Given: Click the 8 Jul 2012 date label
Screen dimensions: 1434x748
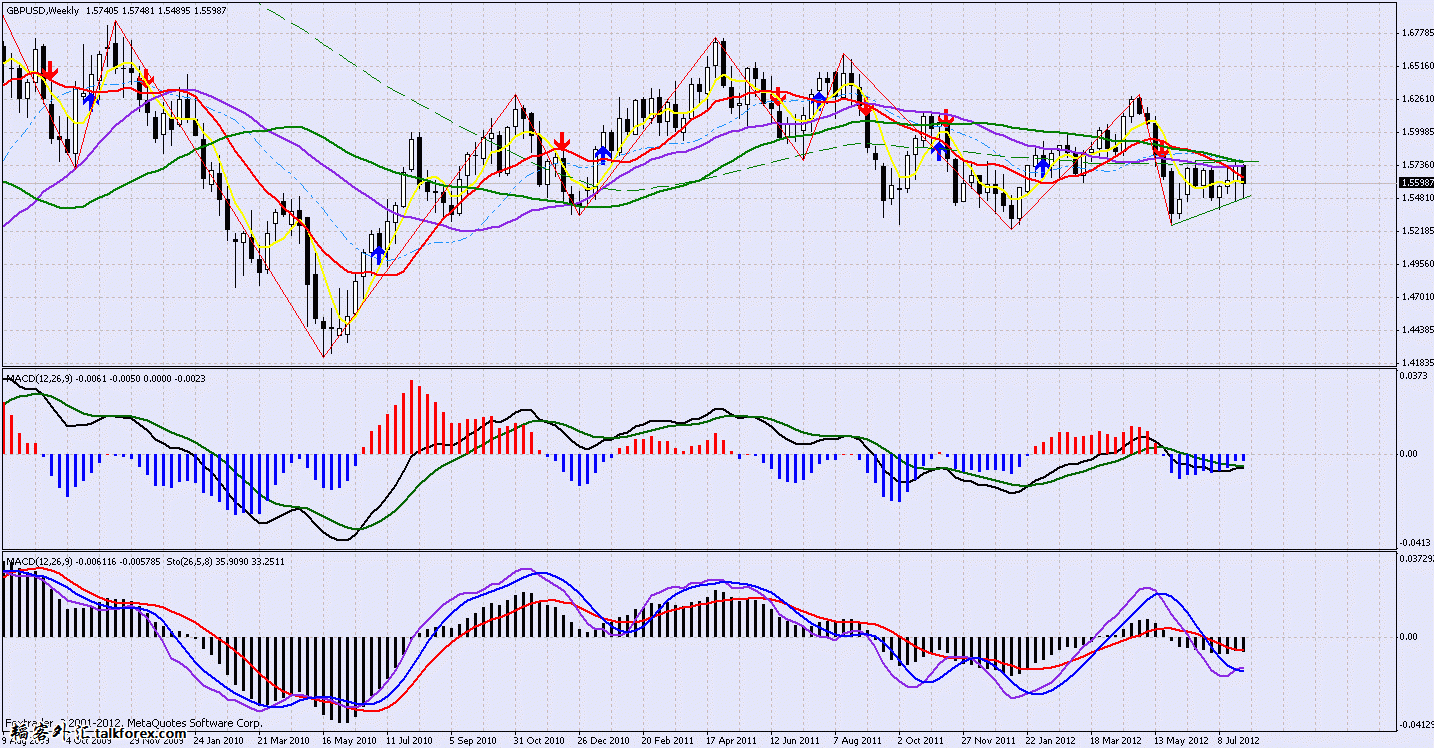Looking at the screenshot, I should coord(1241,740).
